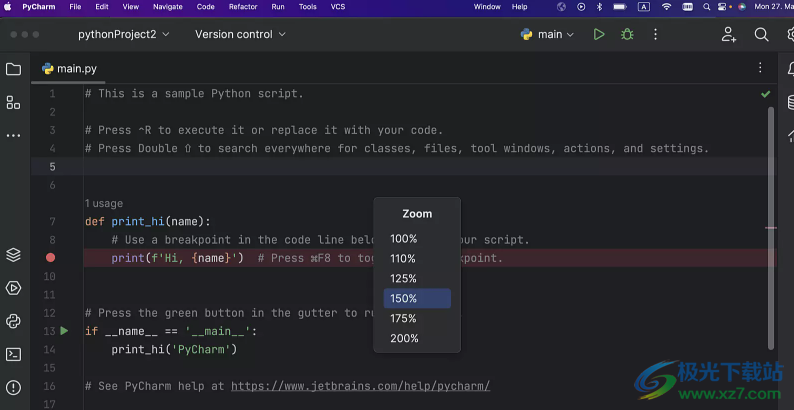Follow the jetbrains.com/help/pycharm link
Viewport: 794px width, 410px height.
[x=361, y=386]
